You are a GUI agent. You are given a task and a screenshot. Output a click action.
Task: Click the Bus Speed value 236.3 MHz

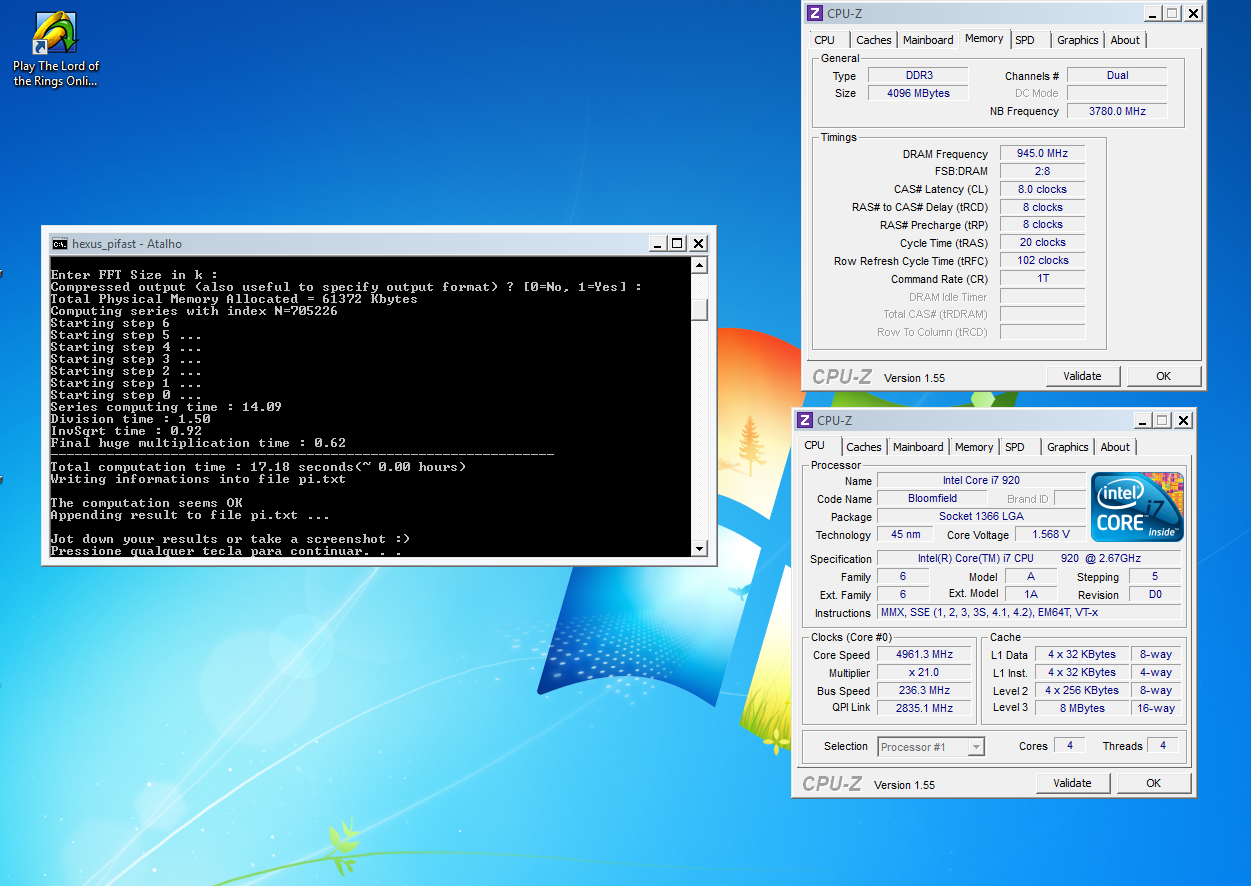tap(924, 690)
